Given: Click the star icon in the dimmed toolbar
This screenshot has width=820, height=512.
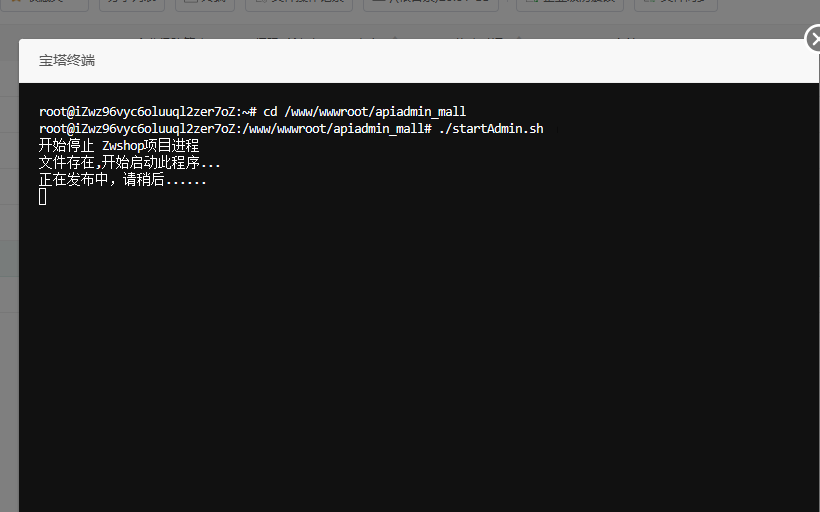Looking at the screenshot, I should click(x=14, y=3).
